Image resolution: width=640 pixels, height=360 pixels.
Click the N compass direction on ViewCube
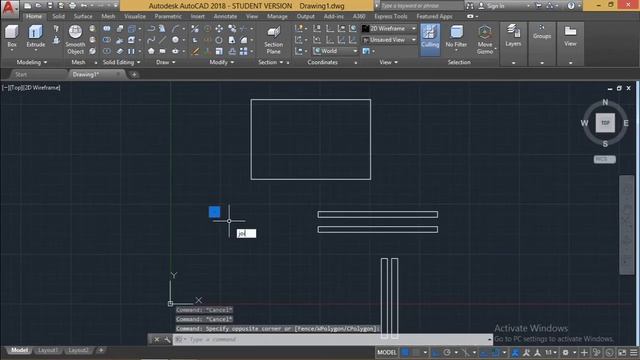pos(605,102)
